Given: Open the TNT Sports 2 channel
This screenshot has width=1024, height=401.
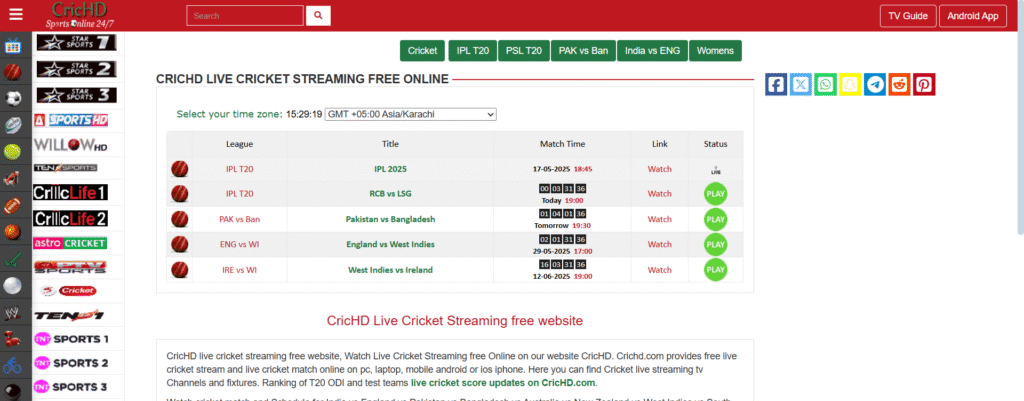Looking at the screenshot, I should 71,363.
